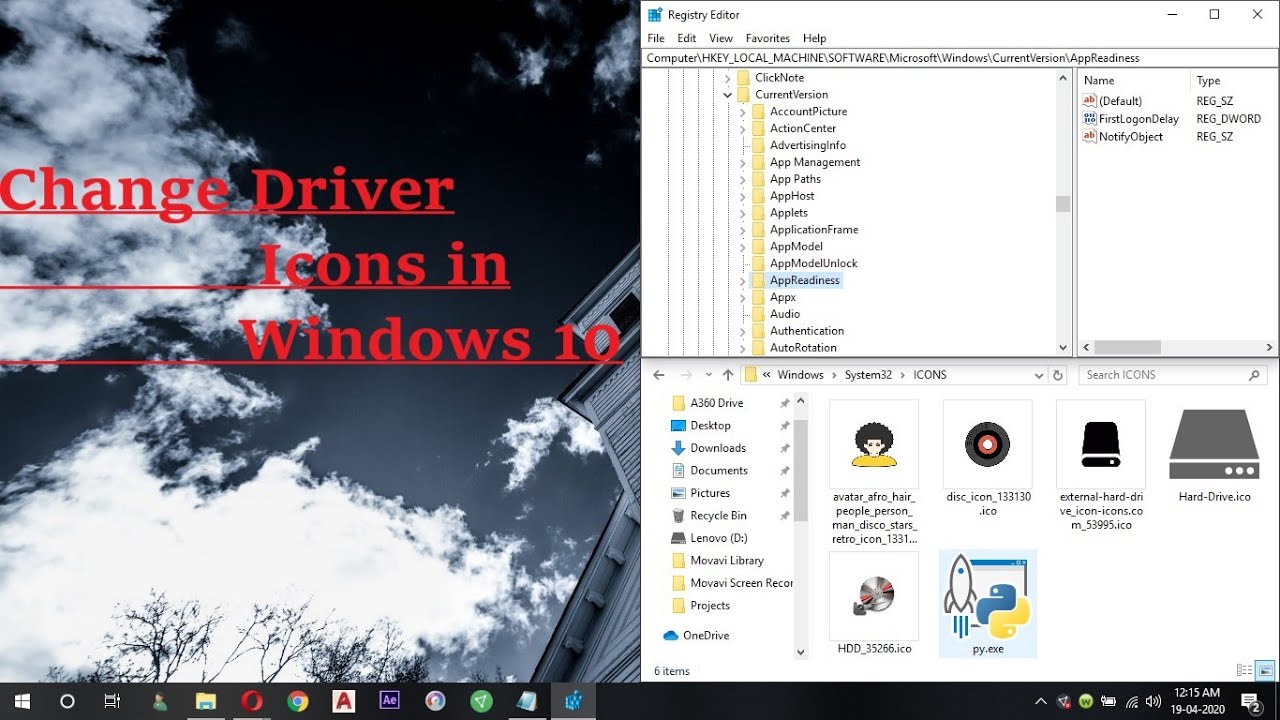Open the Help menu in Registry Editor
Image resolution: width=1280 pixels, height=720 pixels.
tap(814, 38)
